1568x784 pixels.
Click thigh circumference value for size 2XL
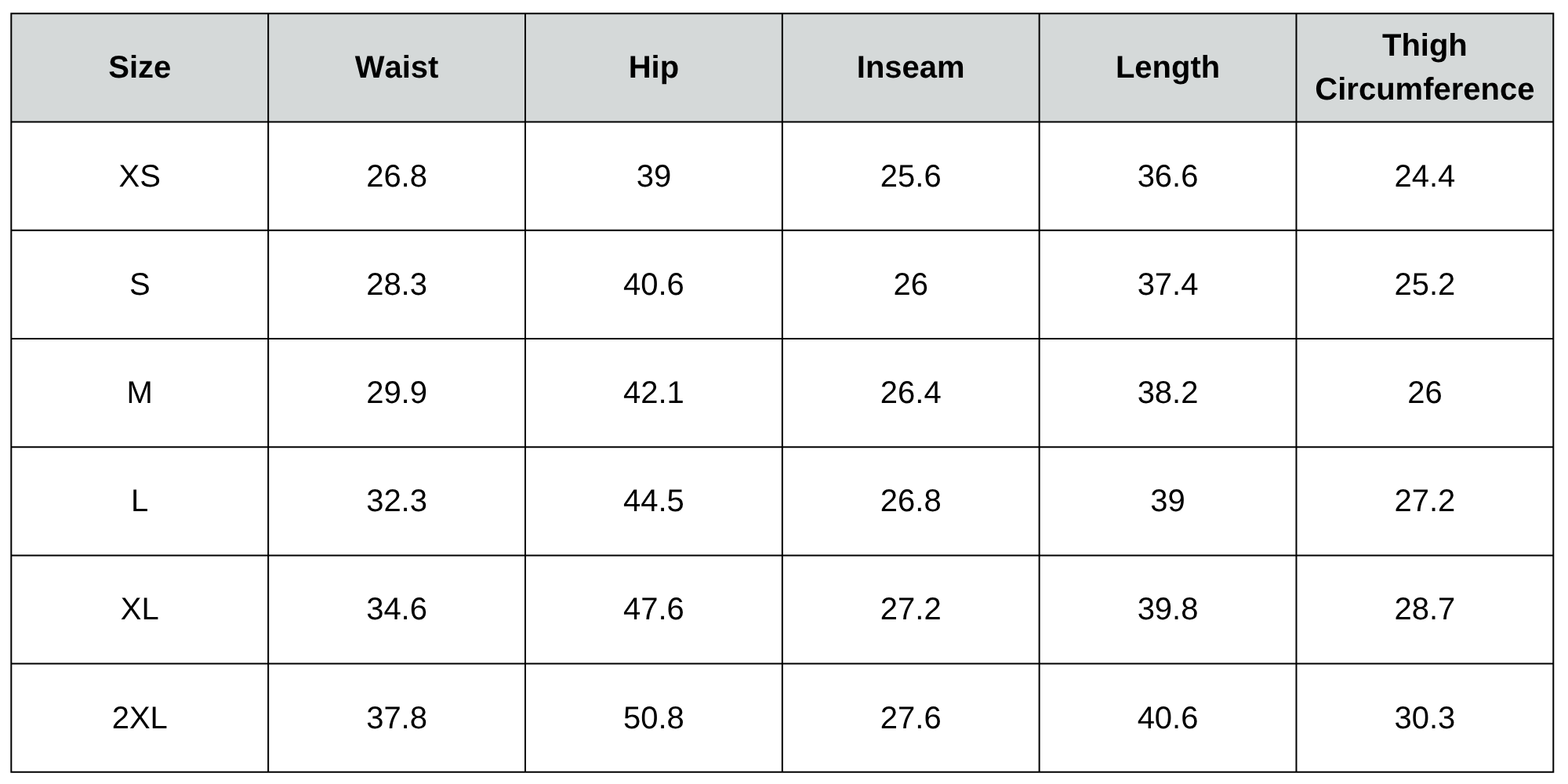click(x=1425, y=718)
